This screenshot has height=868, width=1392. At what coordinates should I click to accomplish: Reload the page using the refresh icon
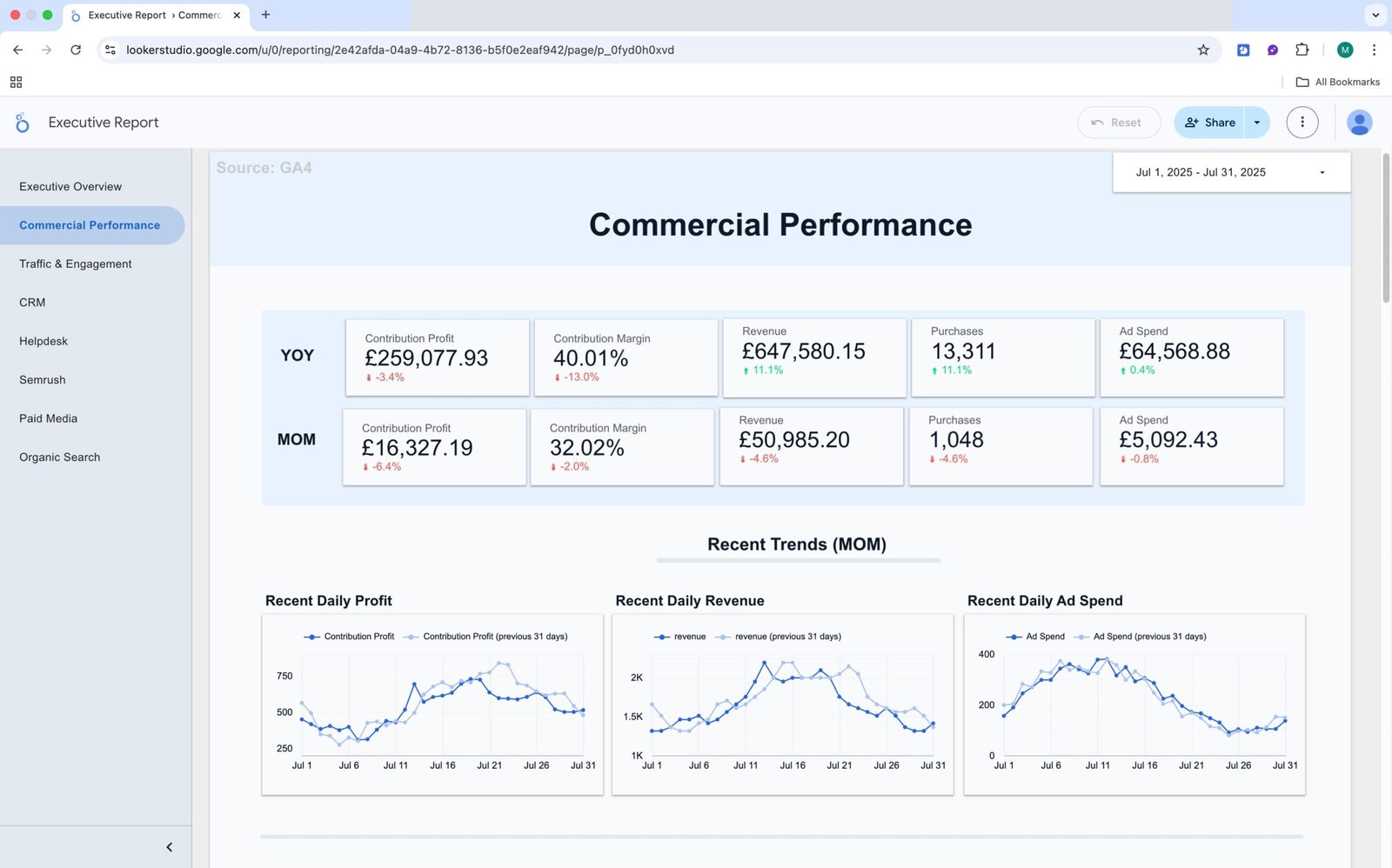tap(77, 50)
